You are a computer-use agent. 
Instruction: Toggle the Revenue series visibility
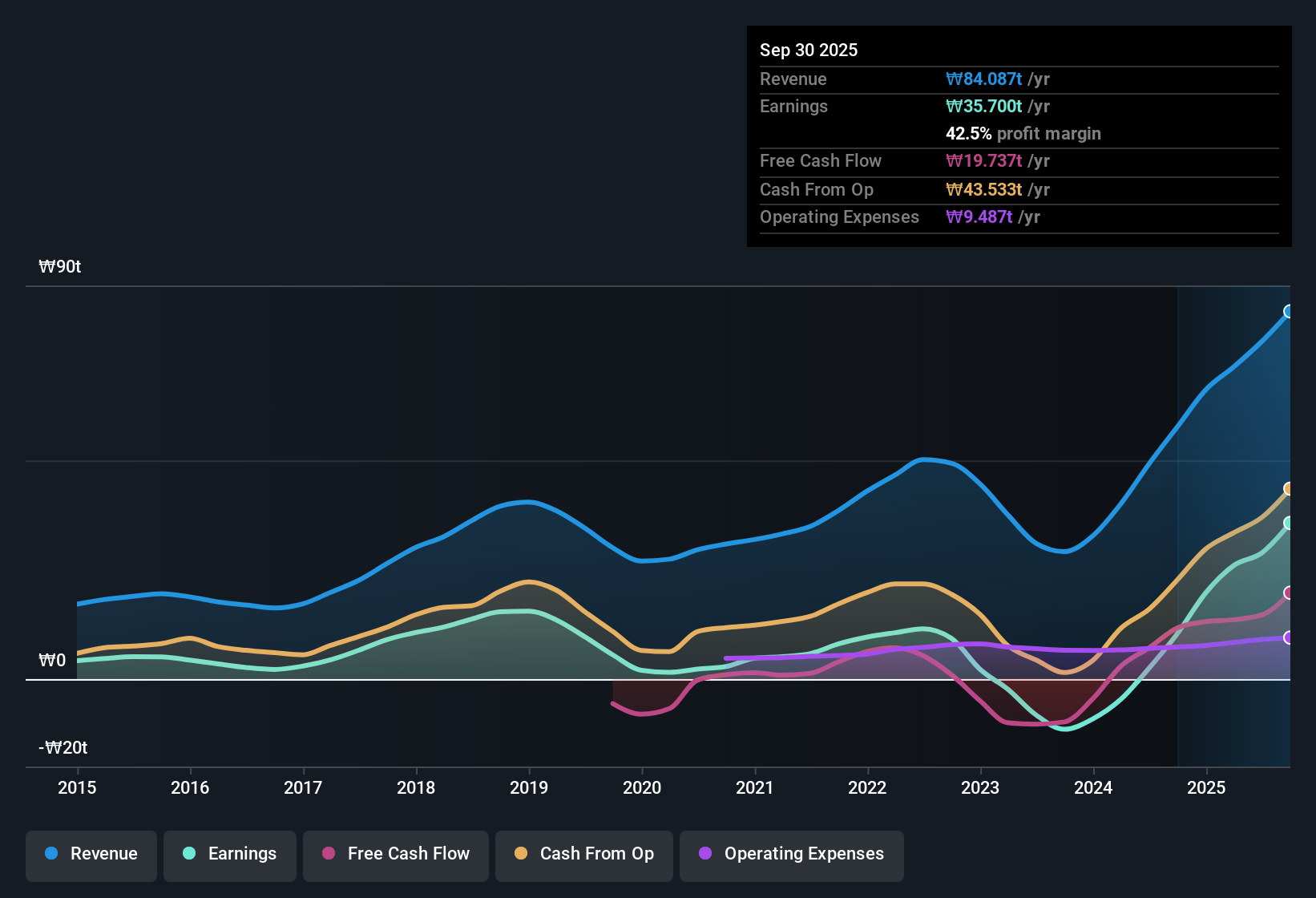point(91,854)
